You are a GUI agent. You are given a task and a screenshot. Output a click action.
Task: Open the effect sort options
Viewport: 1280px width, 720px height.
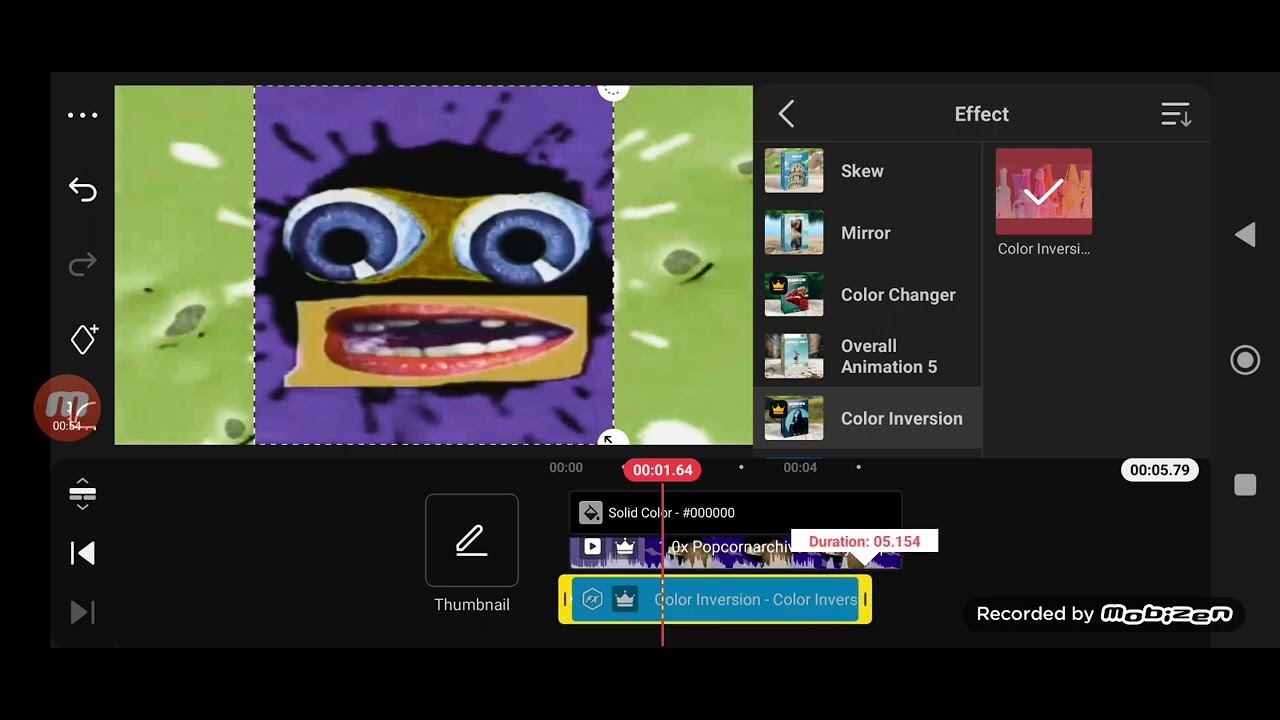1175,114
